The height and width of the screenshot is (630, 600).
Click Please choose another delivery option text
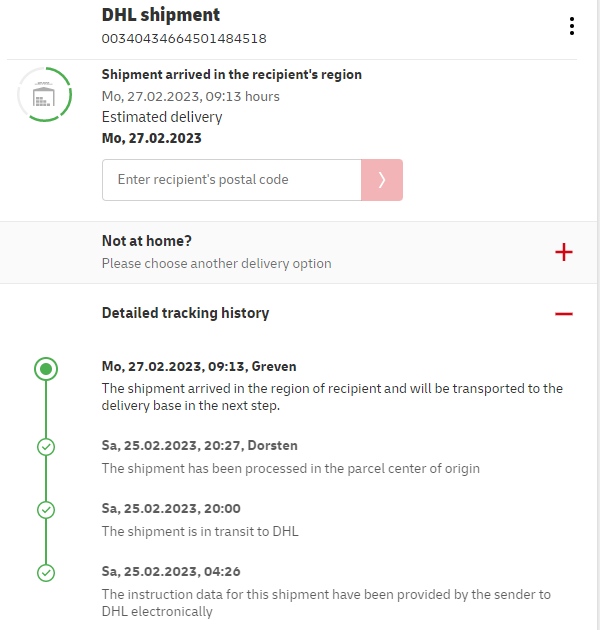pyautogui.click(x=216, y=264)
